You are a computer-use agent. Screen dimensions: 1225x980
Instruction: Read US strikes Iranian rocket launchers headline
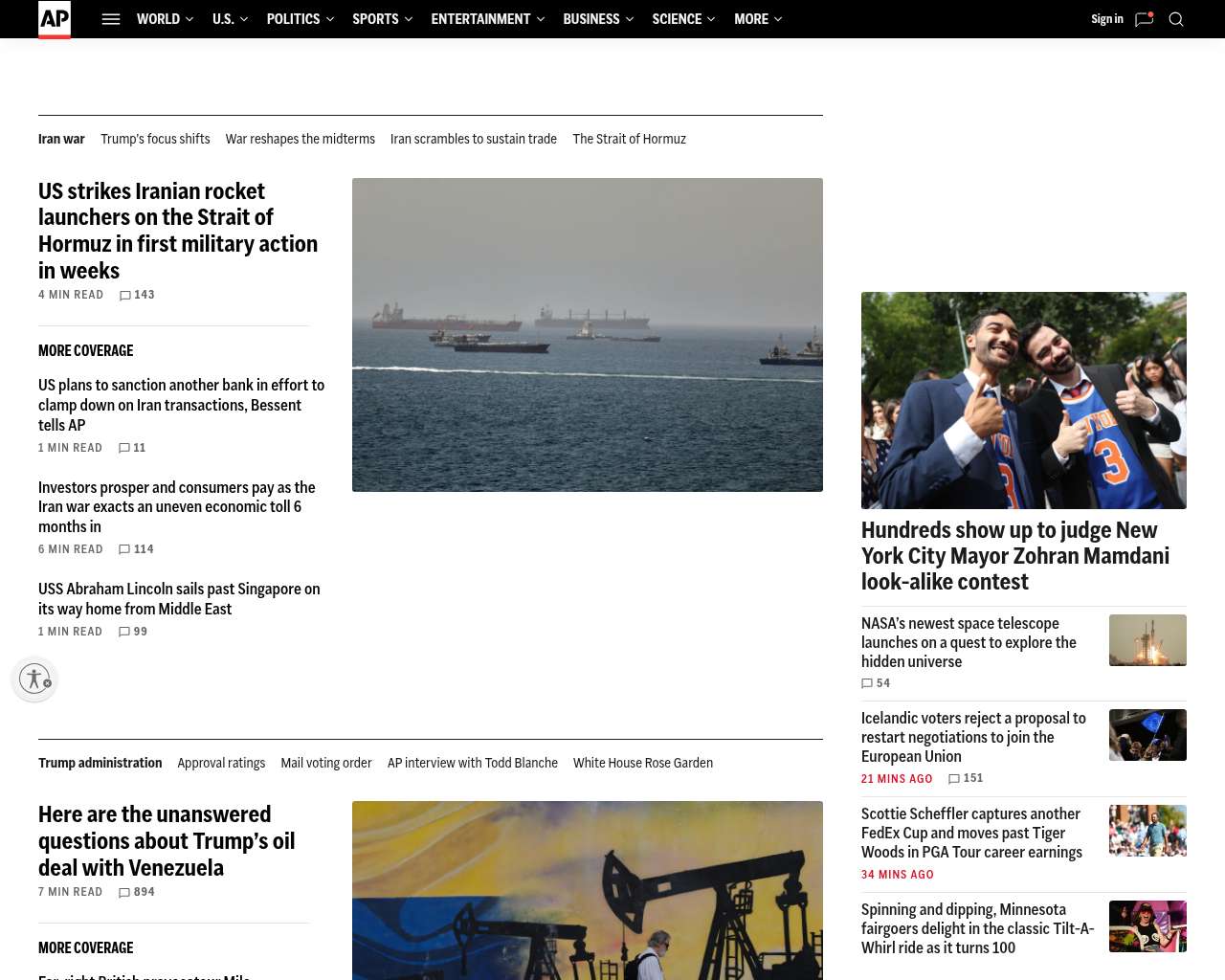tap(178, 231)
